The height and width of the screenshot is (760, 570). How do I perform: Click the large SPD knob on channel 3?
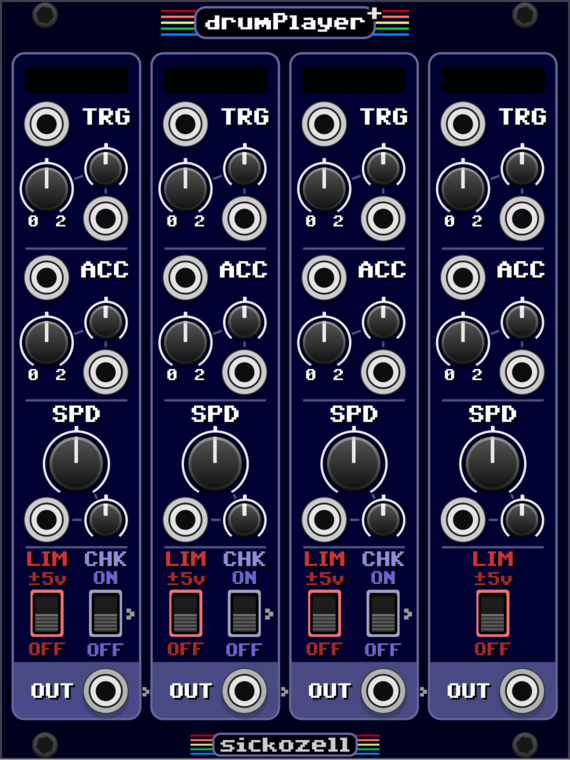[x=353, y=463]
